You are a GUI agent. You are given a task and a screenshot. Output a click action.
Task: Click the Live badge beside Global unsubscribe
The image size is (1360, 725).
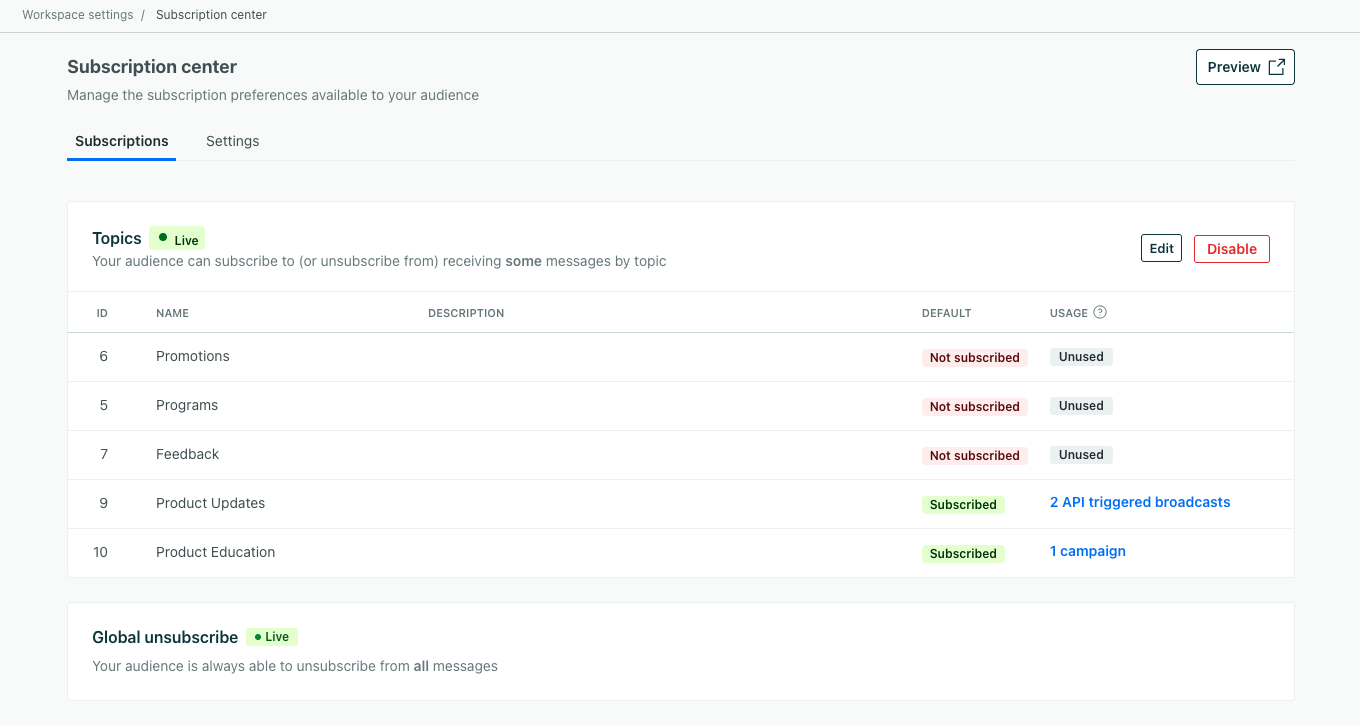(x=271, y=636)
